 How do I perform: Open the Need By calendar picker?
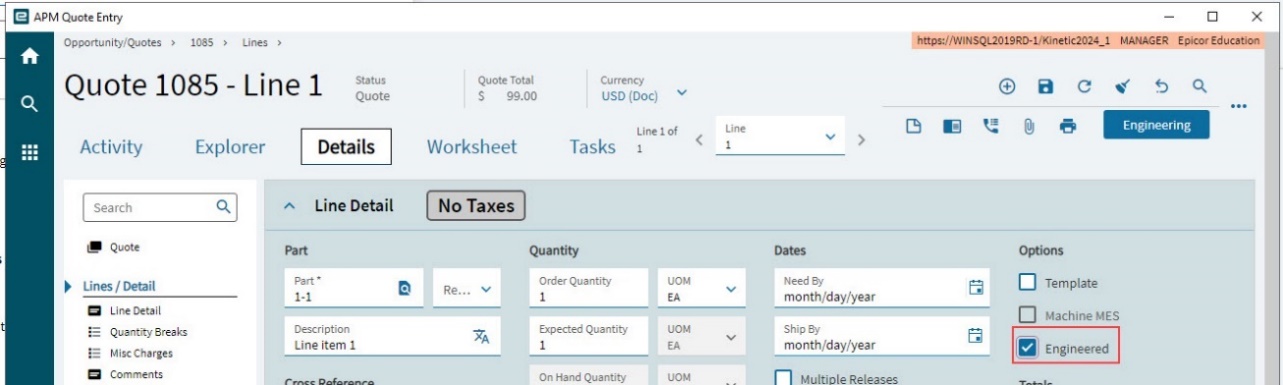(976, 288)
